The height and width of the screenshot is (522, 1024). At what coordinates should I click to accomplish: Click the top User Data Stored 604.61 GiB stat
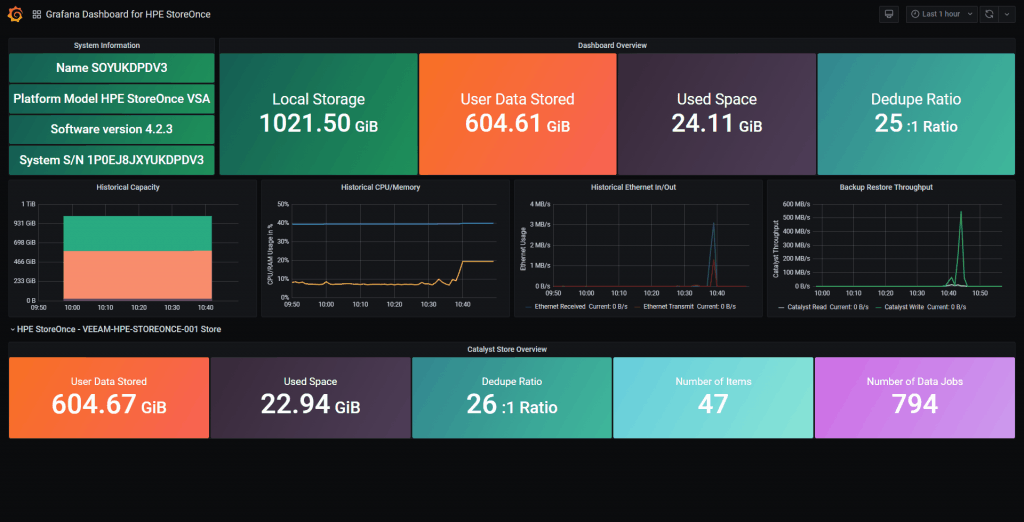(x=517, y=114)
